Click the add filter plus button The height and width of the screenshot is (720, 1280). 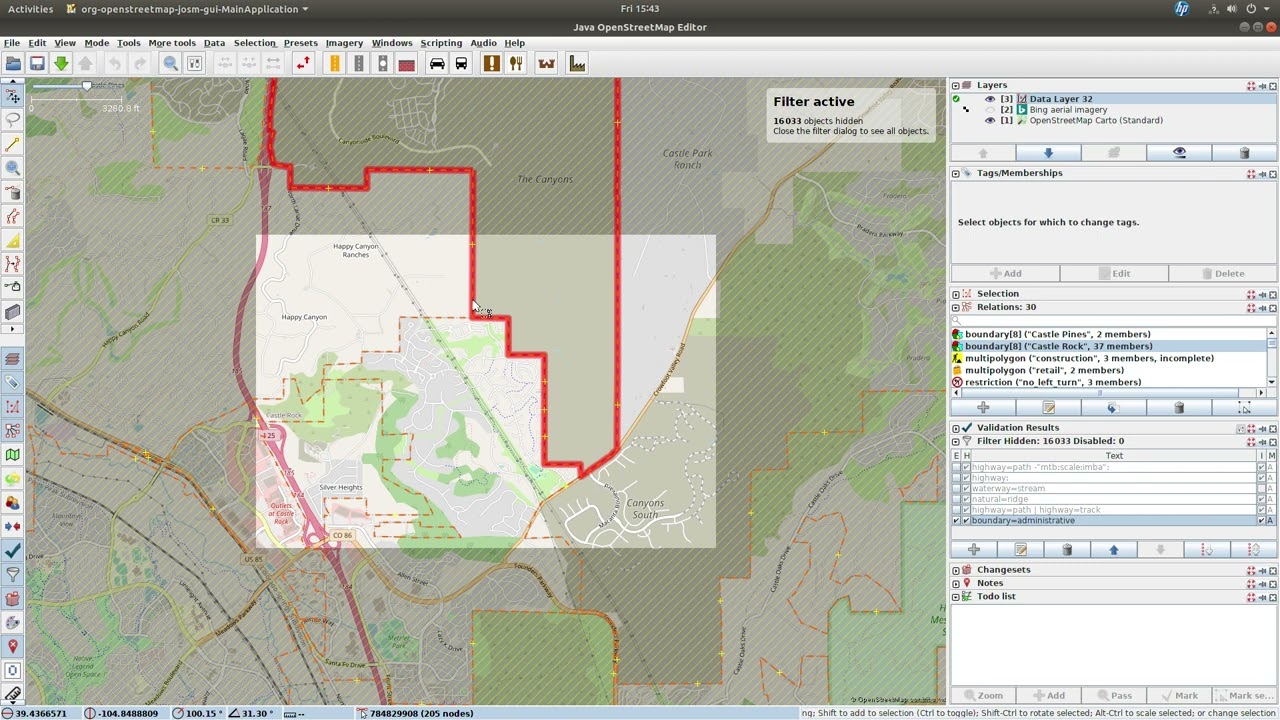[x=974, y=550]
